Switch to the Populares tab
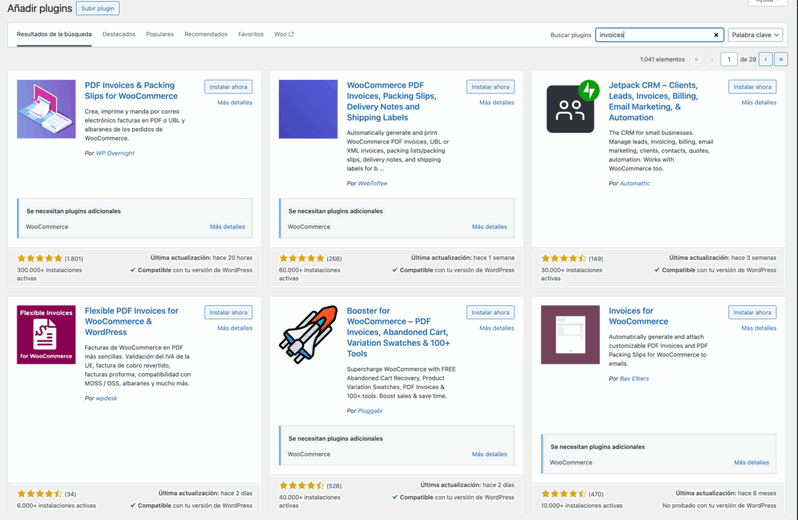798x520 pixels. (160, 34)
